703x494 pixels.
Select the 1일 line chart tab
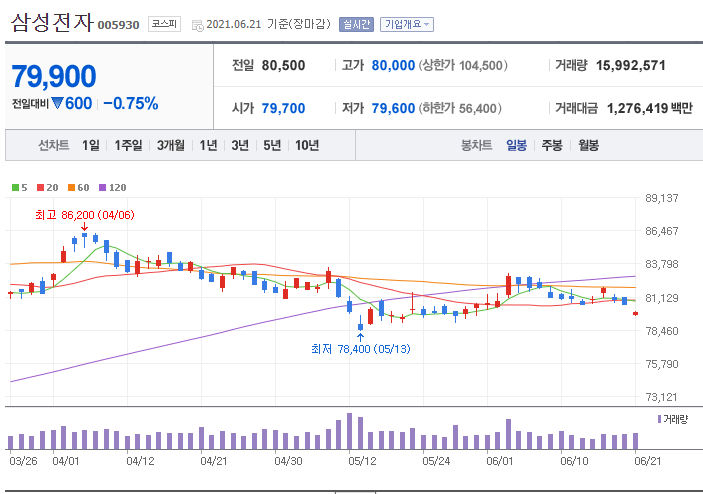(91, 145)
